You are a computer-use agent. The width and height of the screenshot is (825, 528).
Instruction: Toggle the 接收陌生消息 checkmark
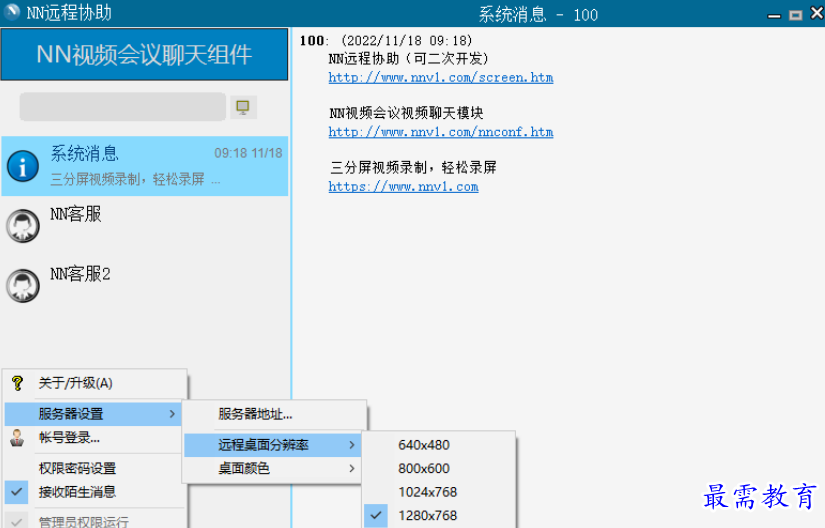16,492
